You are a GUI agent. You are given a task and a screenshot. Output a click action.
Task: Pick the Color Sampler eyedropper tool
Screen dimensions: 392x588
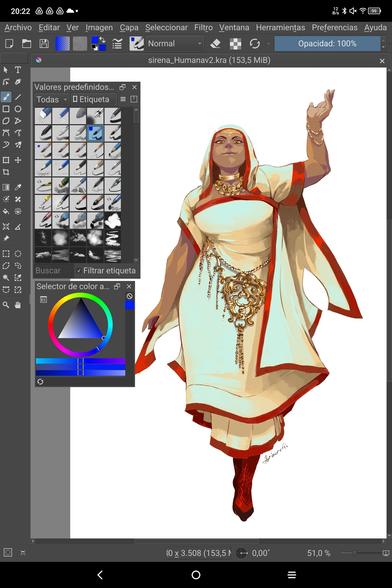coord(18,187)
